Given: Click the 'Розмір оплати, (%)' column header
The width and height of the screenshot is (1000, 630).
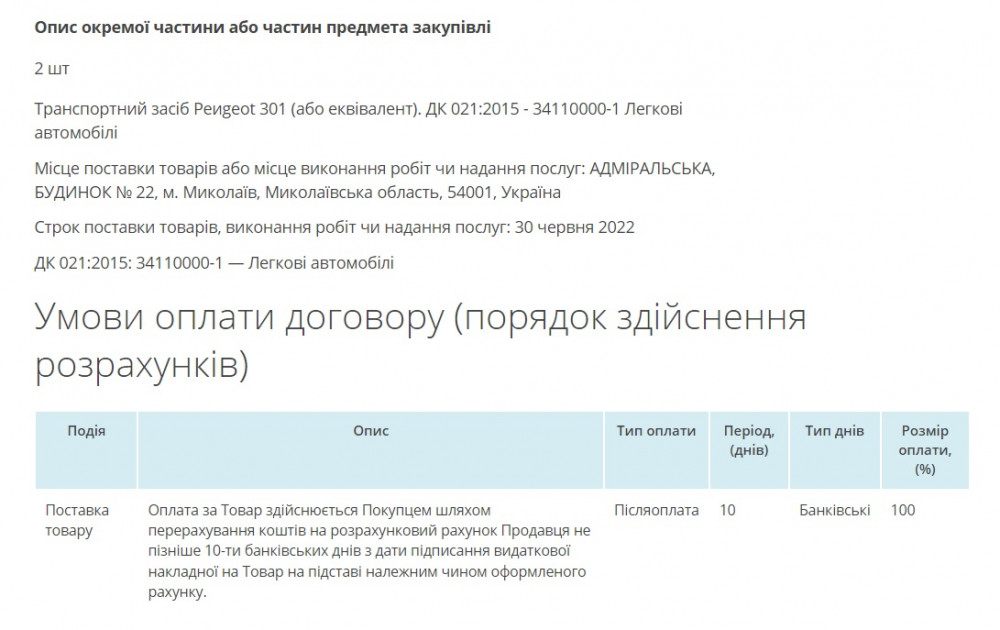Looking at the screenshot, I should pyautogui.click(x=924, y=449).
